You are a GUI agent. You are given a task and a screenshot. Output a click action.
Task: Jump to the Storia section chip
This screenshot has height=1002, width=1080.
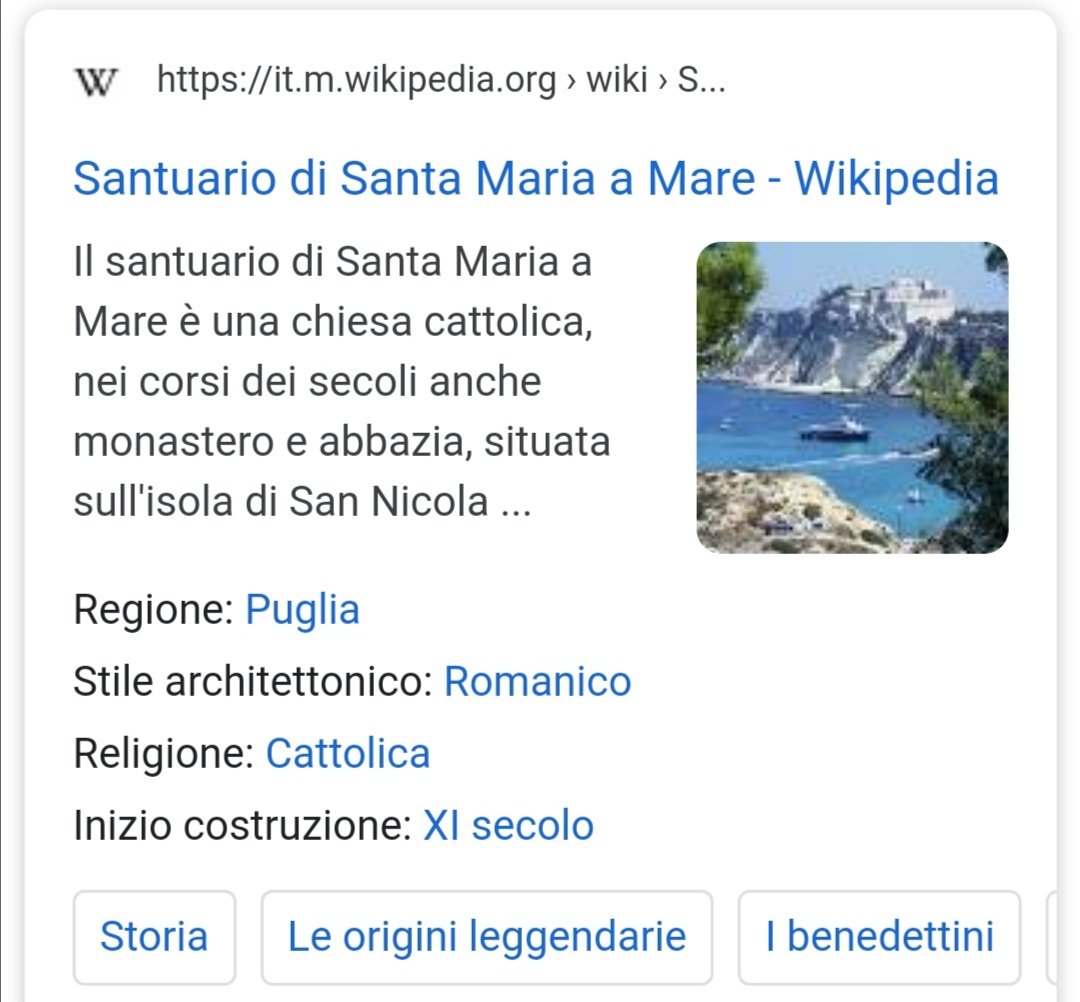click(154, 937)
